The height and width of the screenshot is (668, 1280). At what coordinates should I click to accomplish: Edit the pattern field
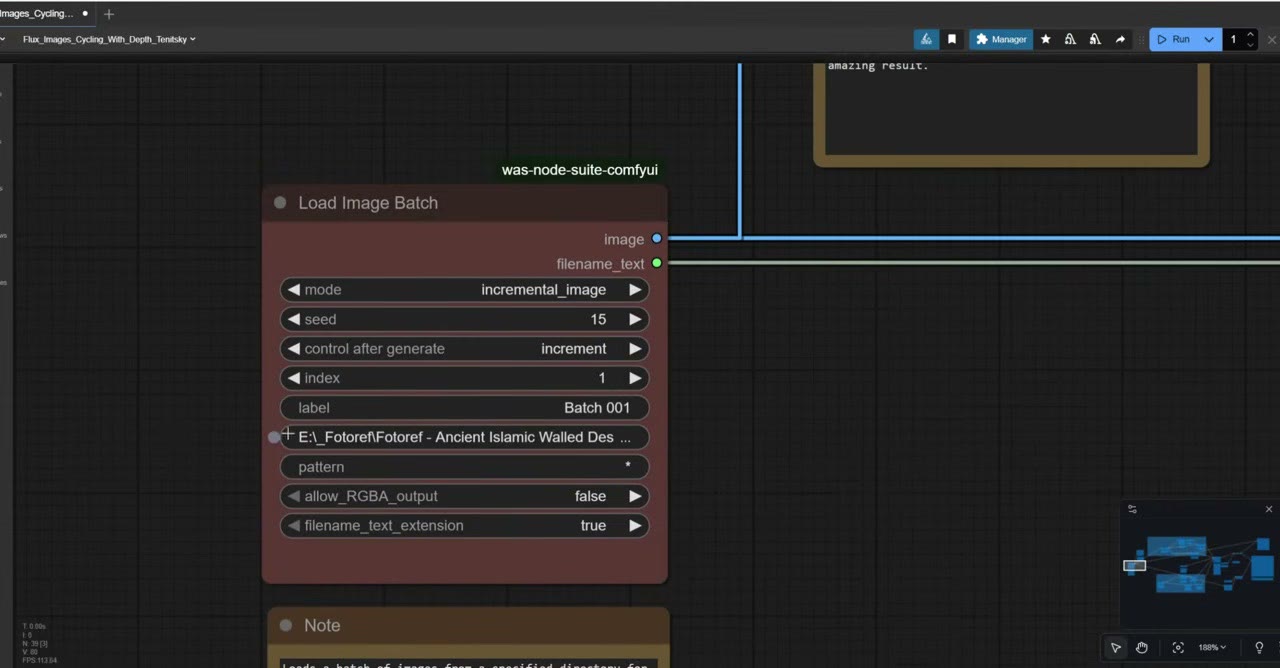coord(464,467)
